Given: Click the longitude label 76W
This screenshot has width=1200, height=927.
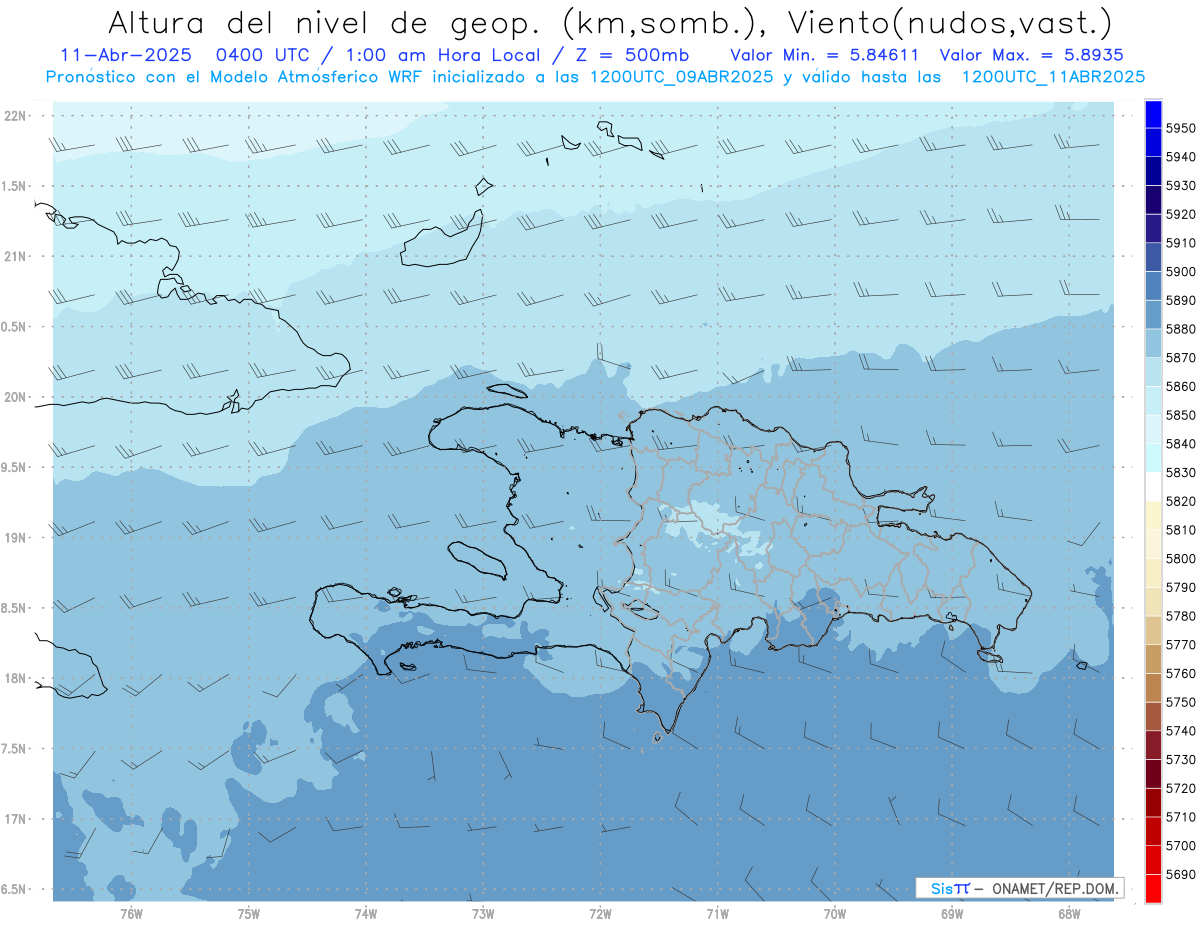Looking at the screenshot, I should point(131,914).
